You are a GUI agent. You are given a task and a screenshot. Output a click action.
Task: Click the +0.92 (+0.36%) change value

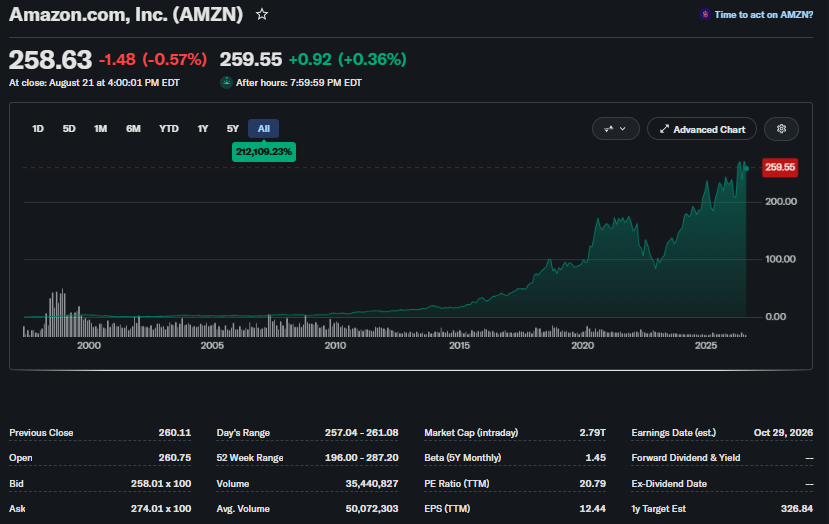click(347, 59)
